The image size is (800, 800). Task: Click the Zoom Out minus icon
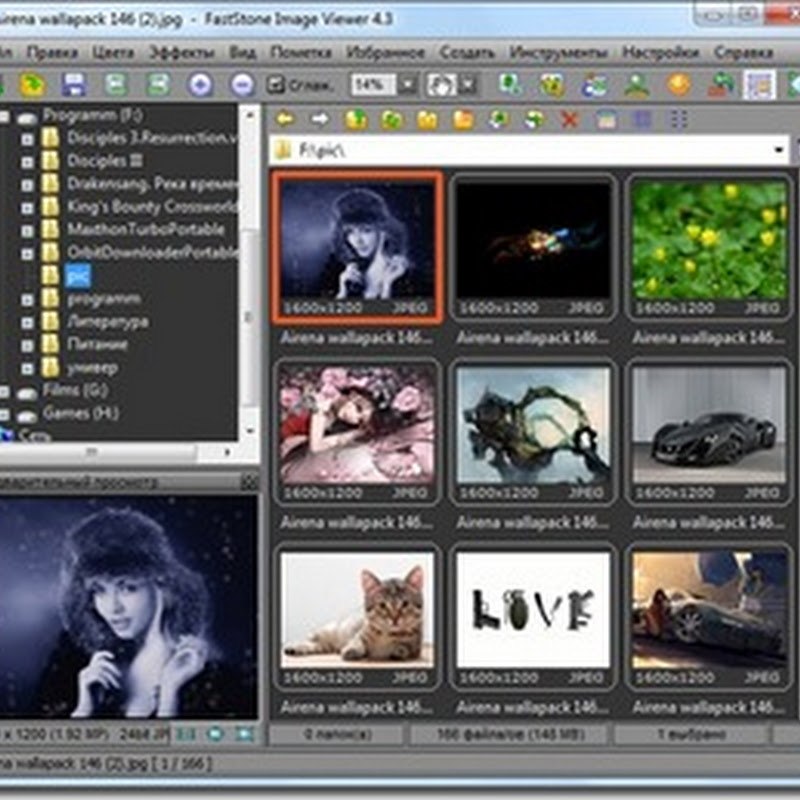(241, 85)
